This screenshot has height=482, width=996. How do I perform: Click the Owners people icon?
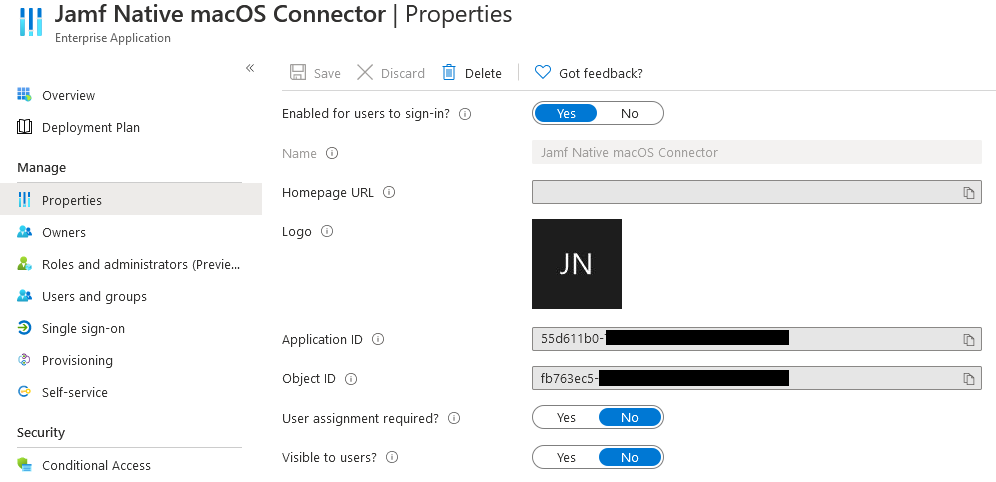(24, 232)
